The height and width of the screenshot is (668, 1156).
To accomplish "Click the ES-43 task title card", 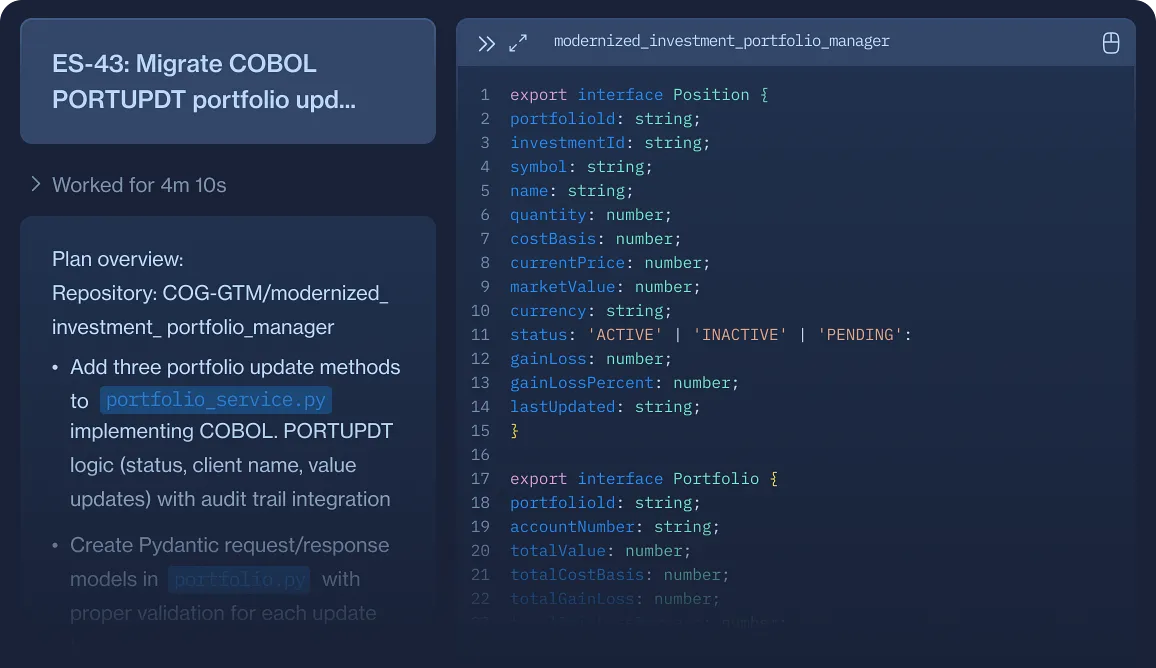I will click(x=228, y=81).
